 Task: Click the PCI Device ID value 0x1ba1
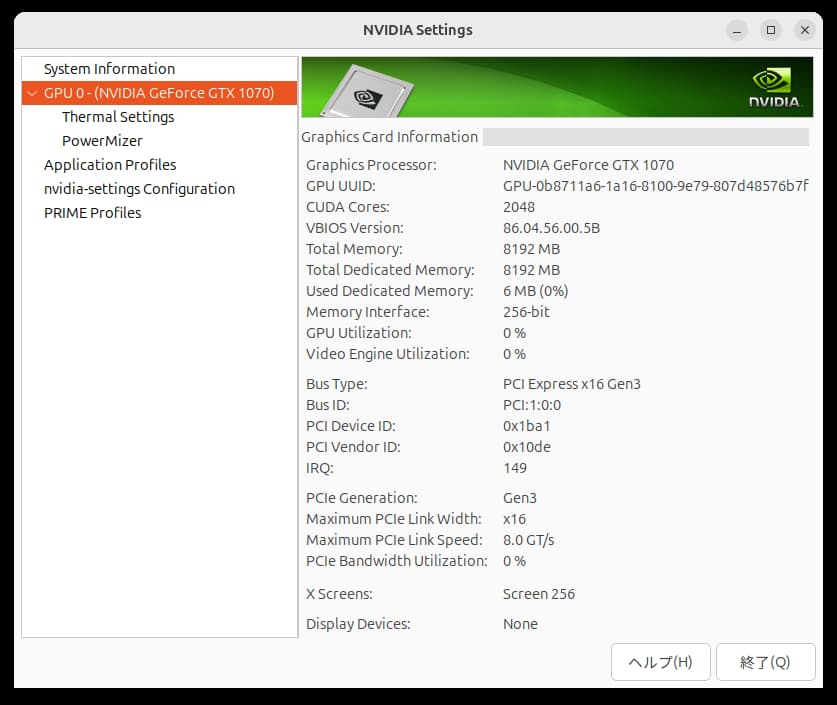[526, 426]
